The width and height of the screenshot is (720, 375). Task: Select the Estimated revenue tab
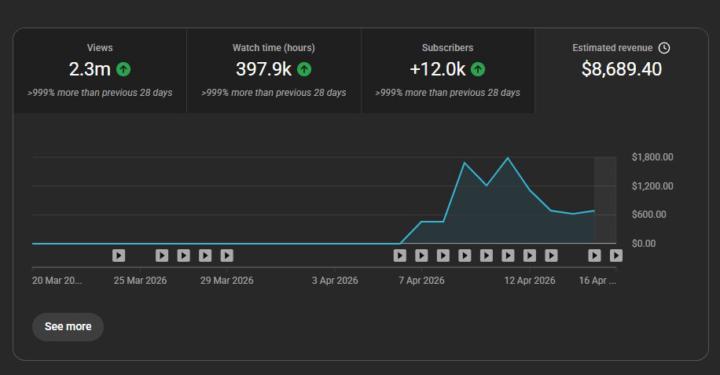point(621,71)
